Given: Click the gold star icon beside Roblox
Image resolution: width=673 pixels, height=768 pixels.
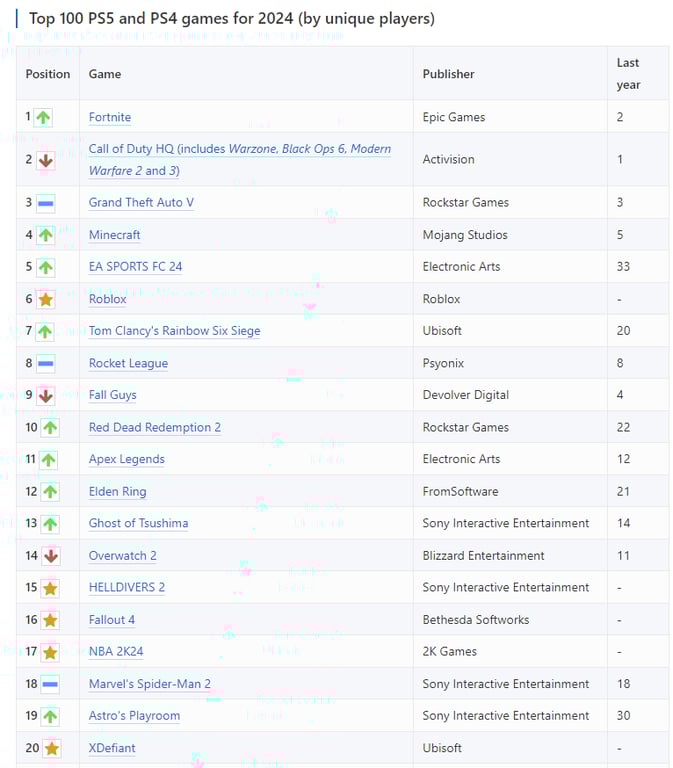Looking at the screenshot, I should coord(46,299).
